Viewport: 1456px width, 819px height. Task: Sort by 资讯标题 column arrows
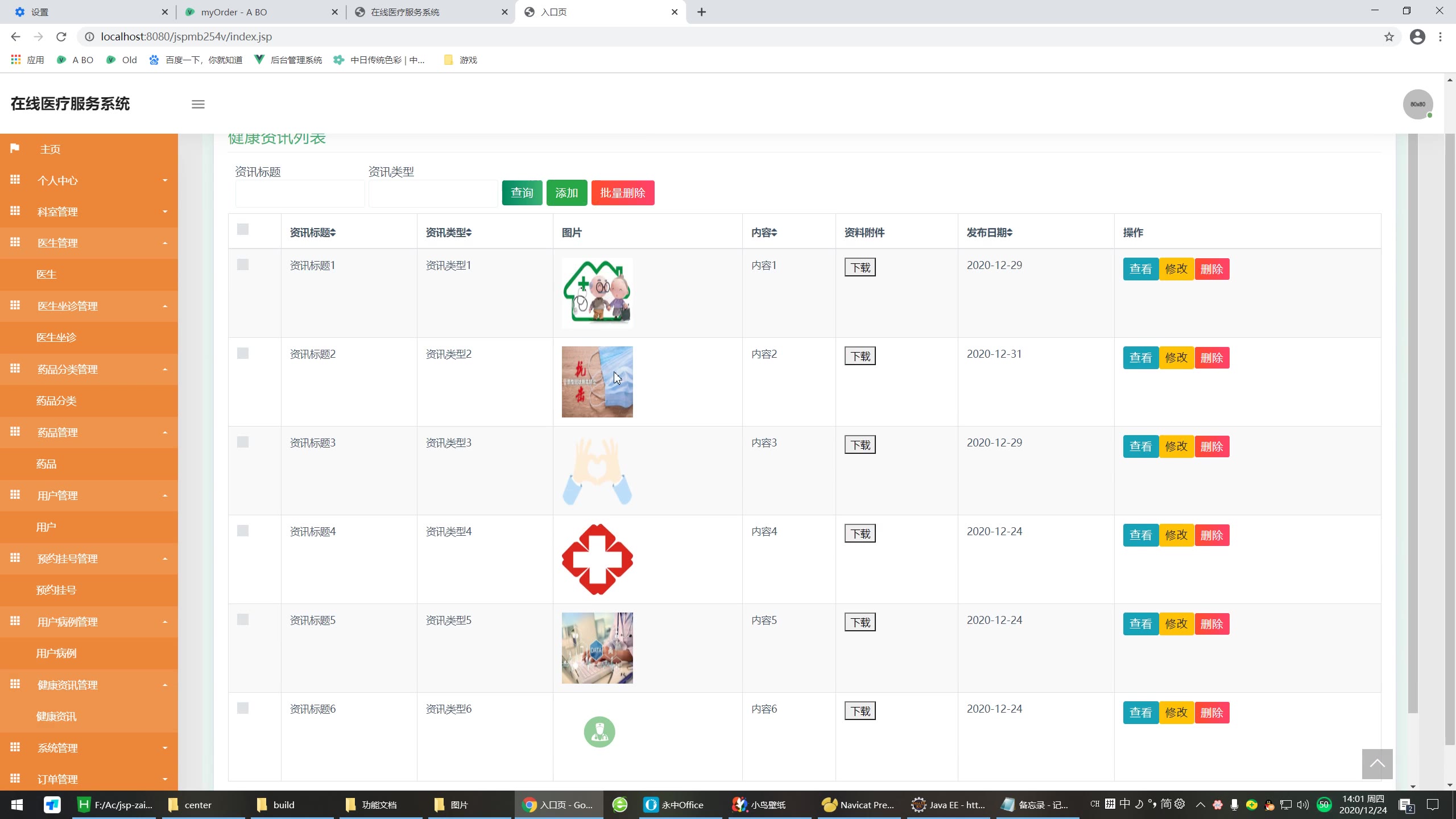[333, 233]
